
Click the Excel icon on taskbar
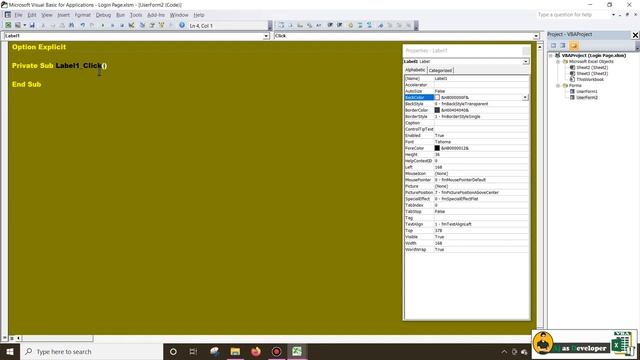(297, 351)
